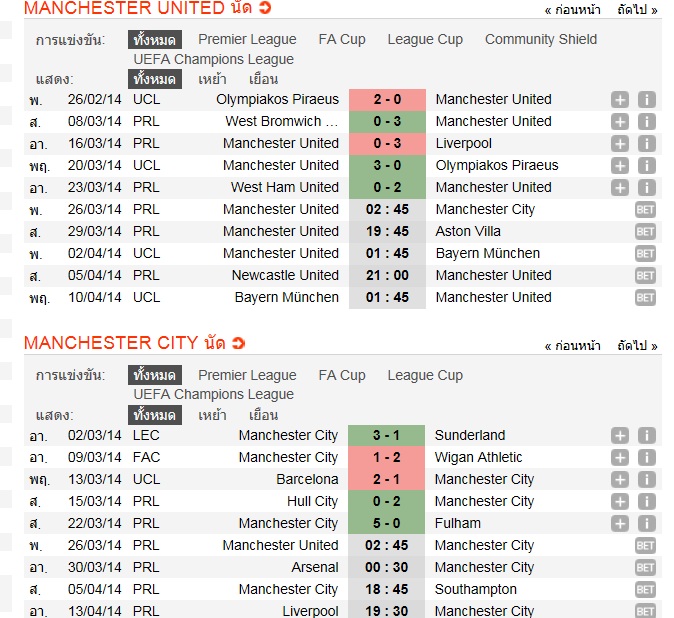Go to ก่อนหน้า in Manchester United section

(x=573, y=10)
